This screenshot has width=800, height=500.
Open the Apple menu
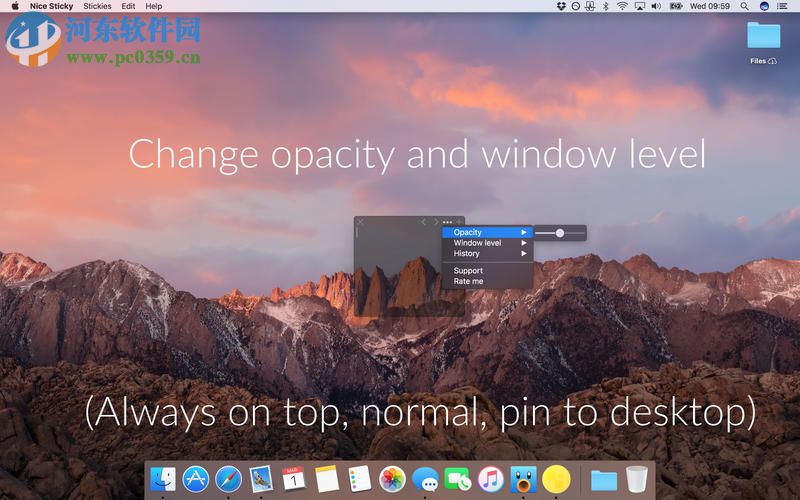(x=15, y=6)
